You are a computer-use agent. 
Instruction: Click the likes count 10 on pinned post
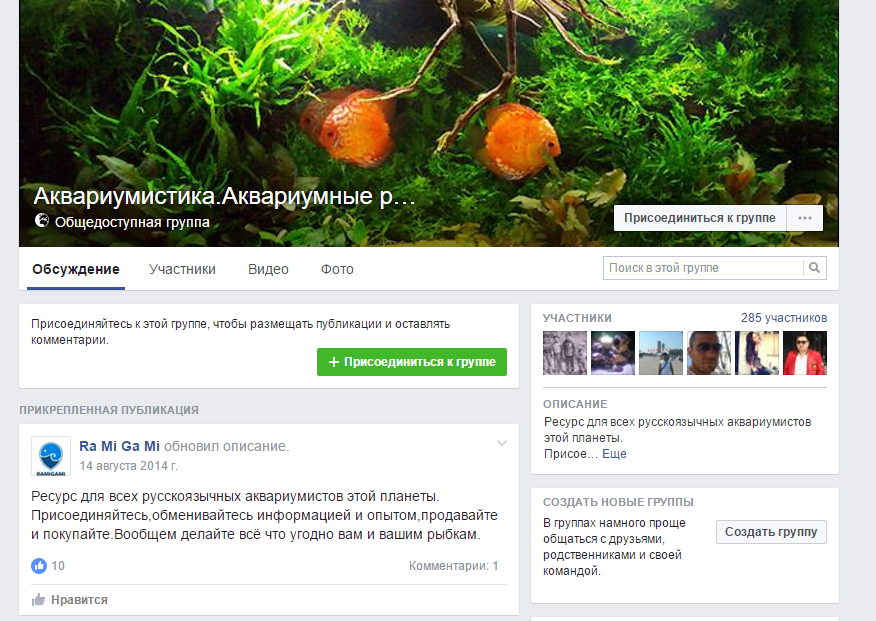(58, 566)
